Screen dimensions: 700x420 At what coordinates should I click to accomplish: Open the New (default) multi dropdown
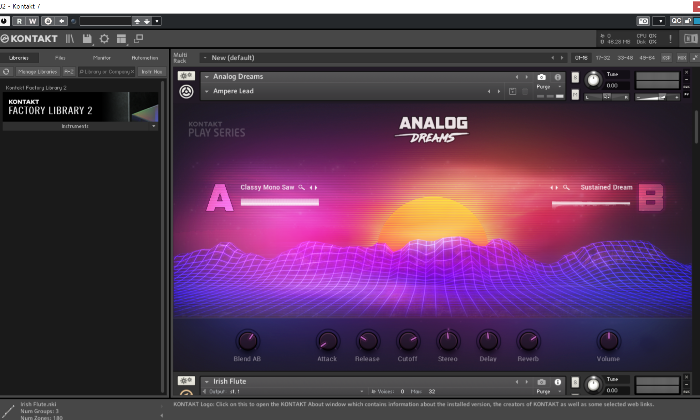coord(205,58)
